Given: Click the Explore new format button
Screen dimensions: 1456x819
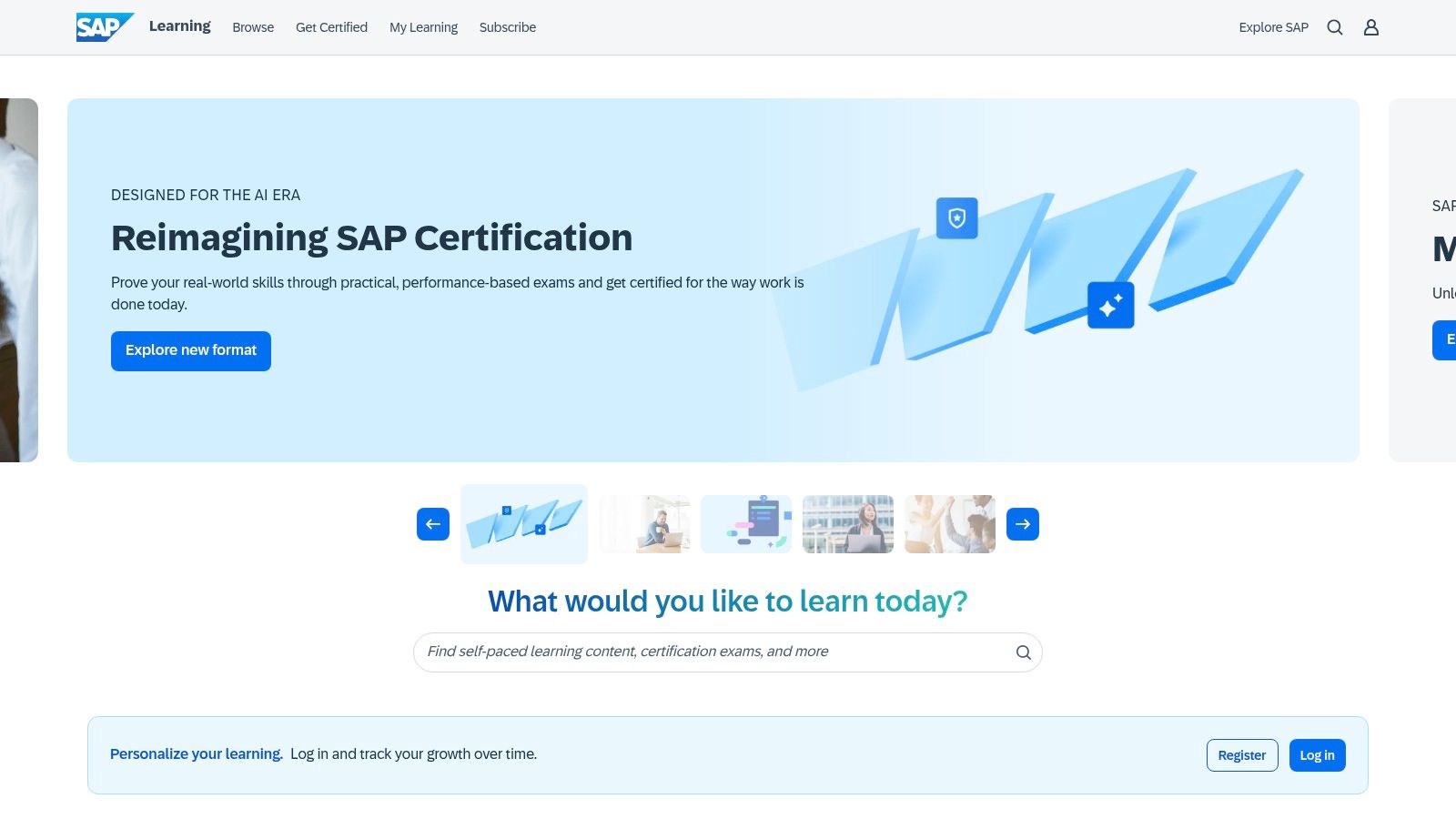Looking at the screenshot, I should [190, 350].
